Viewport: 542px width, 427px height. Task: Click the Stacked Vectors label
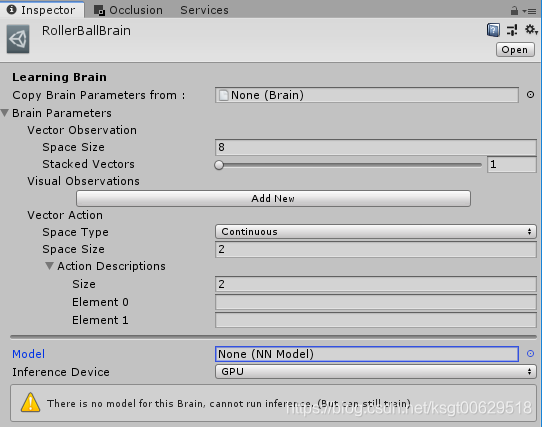click(88, 164)
